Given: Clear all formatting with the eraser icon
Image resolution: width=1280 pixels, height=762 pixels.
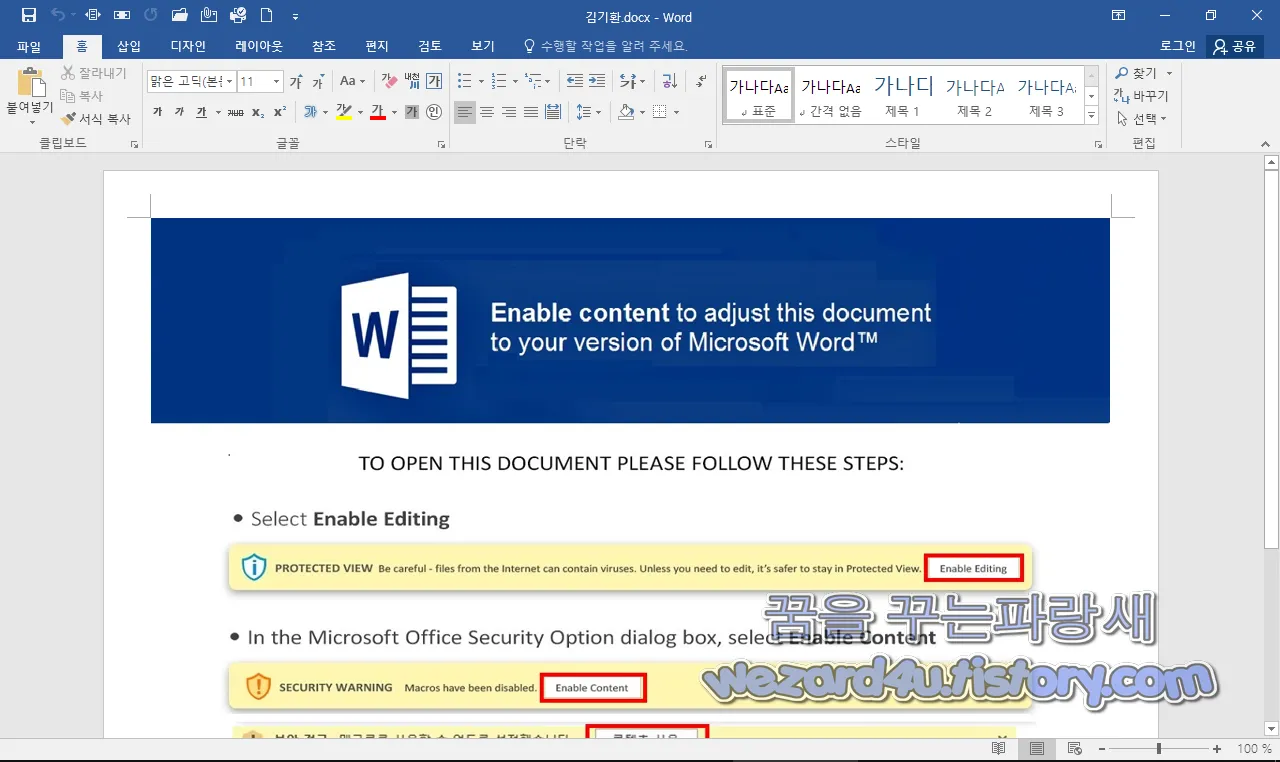Looking at the screenshot, I should 389,82.
